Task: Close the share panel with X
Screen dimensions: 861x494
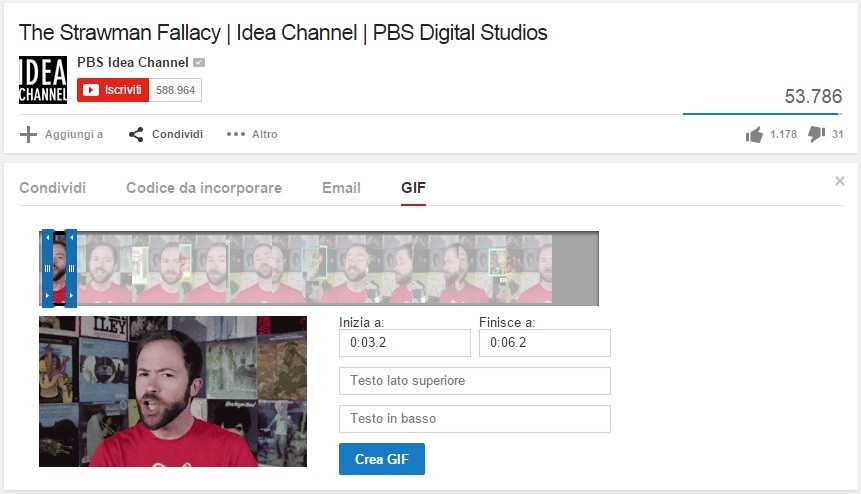Action: 840,181
